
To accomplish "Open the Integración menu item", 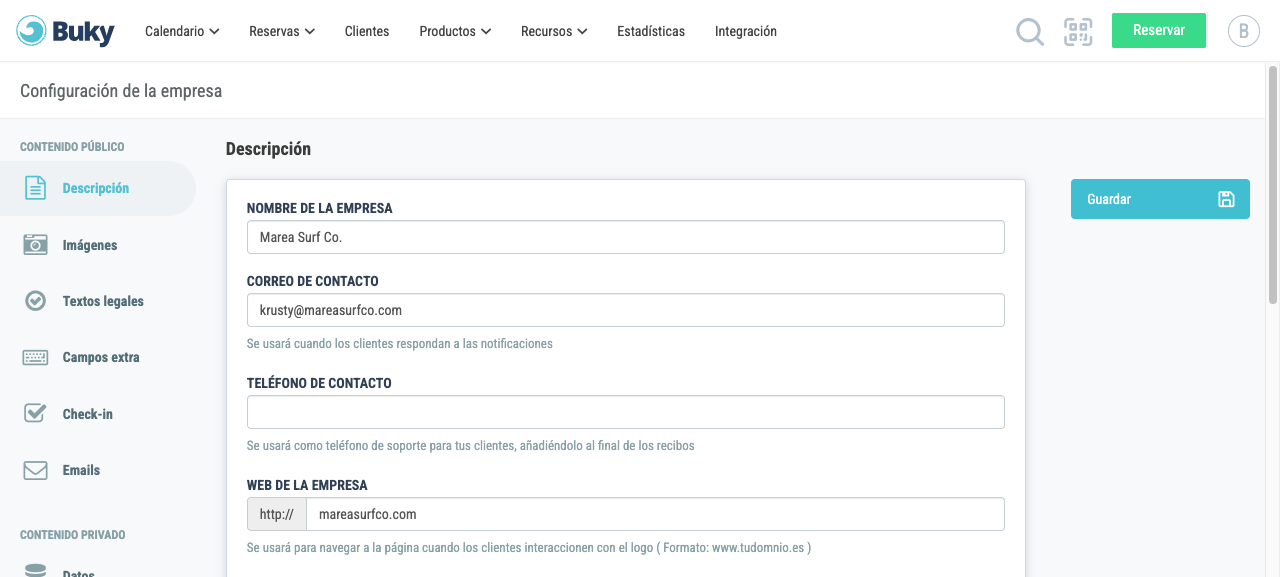I will pyautogui.click(x=746, y=31).
